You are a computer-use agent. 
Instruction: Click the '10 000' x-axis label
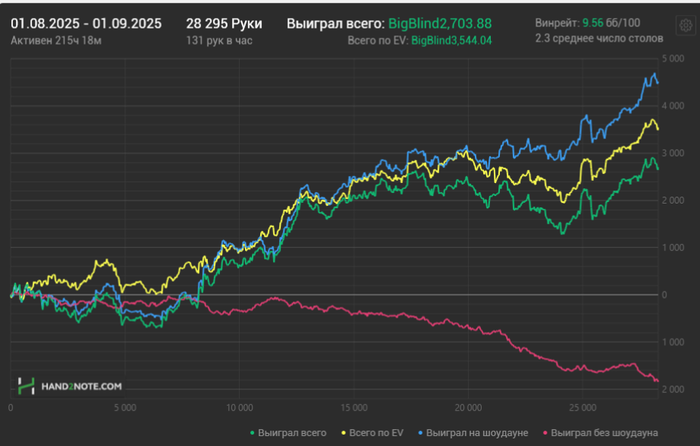pos(239,408)
